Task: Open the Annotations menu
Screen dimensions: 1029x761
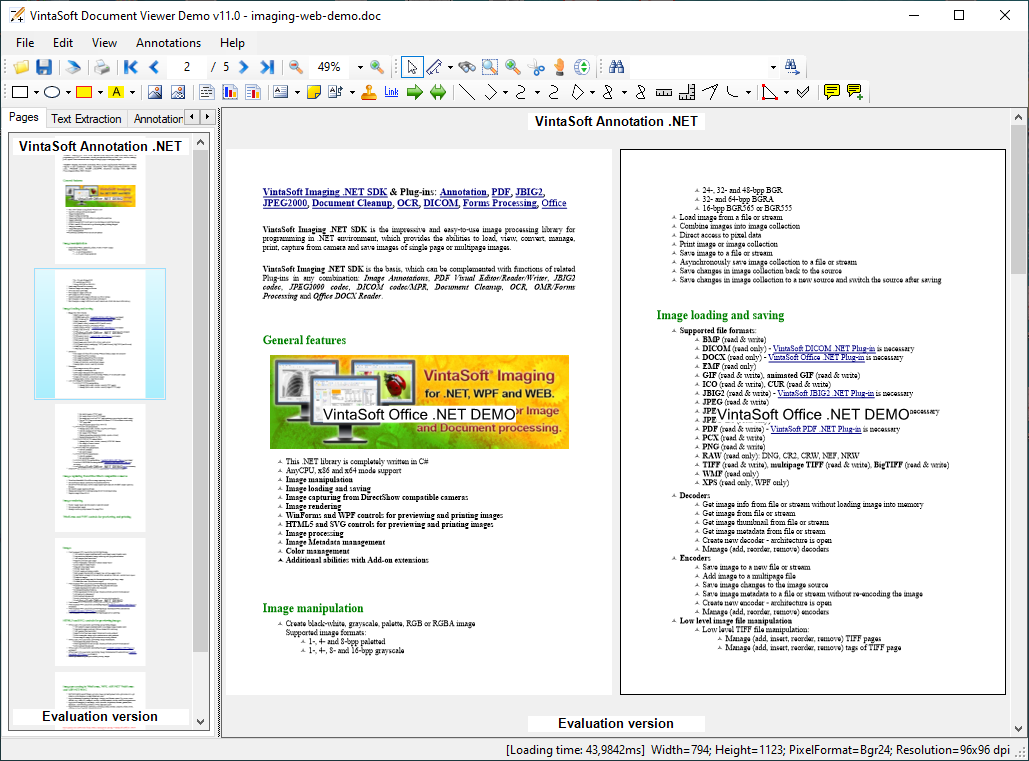Action: pos(168,43)
